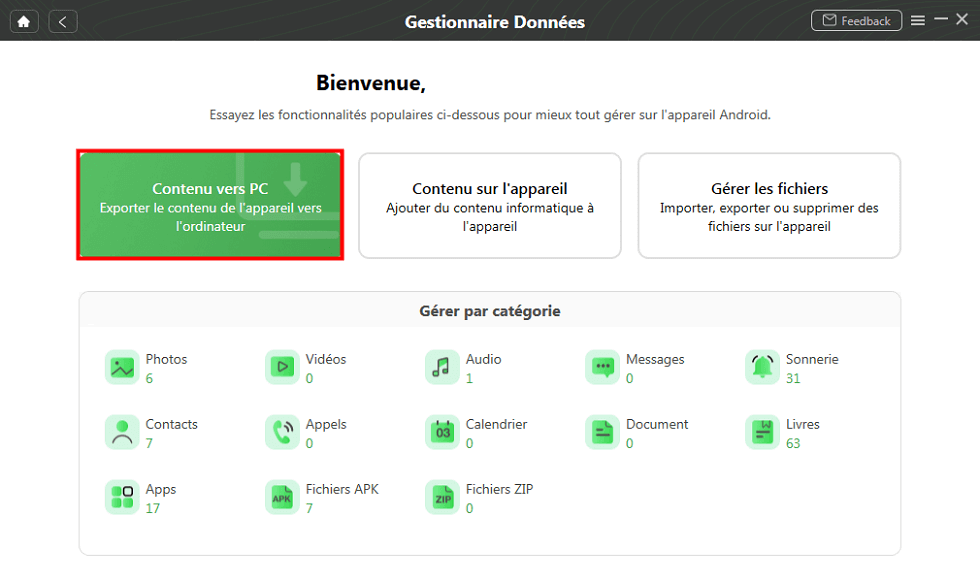Click the Vidéos label

point(326,359)
